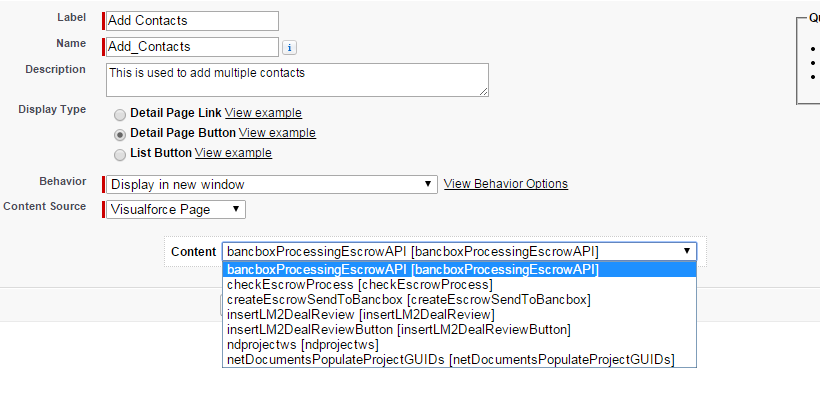Click the info icon next to Name field
Viewport: 820px width, 408px height.
[289, 47]
